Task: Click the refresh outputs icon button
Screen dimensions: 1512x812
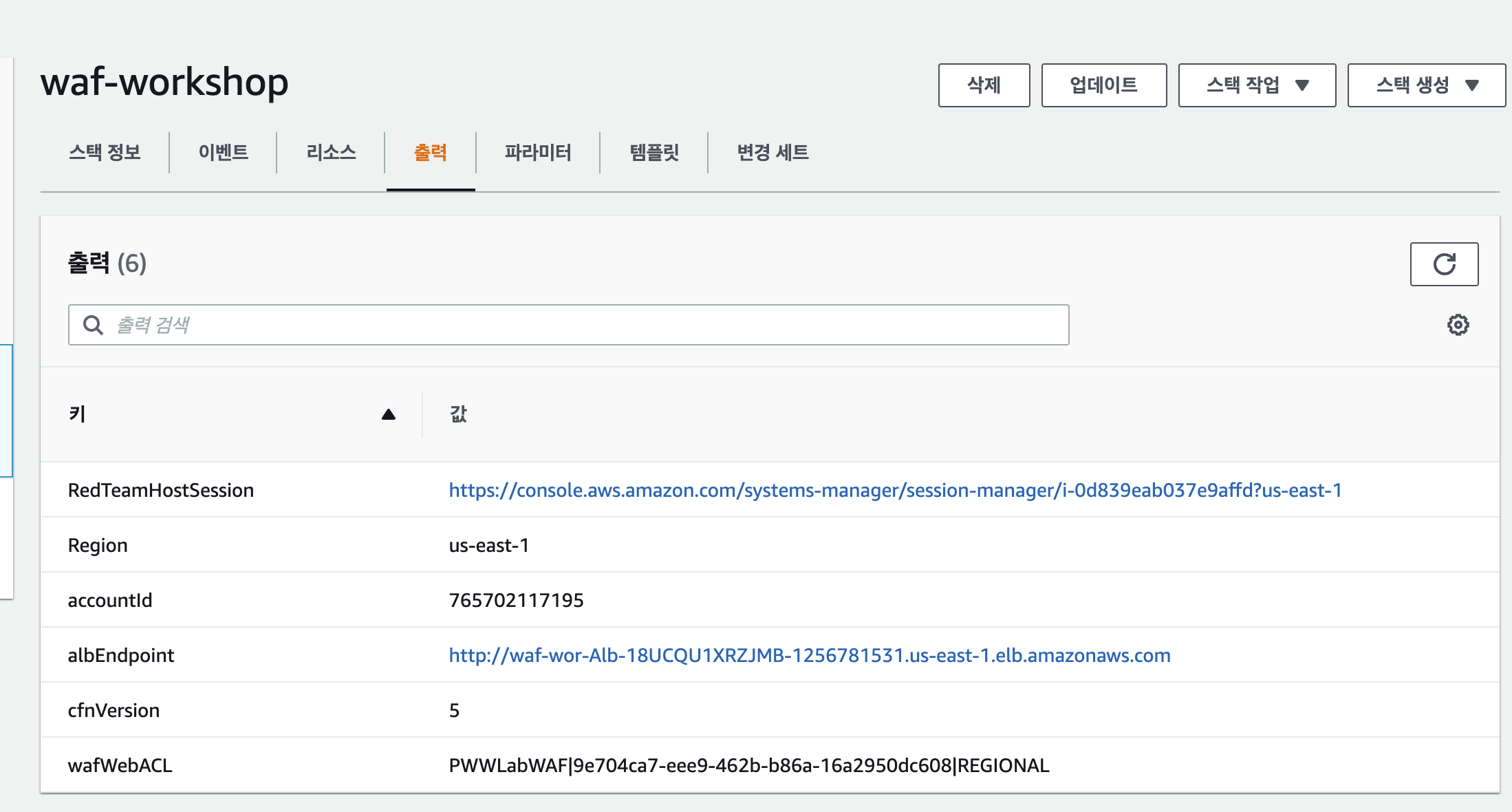Action: click(1443, 264)
